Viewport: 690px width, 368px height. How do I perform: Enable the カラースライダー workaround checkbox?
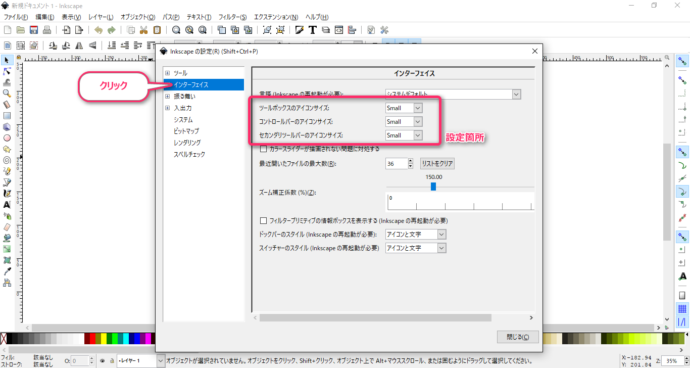(x=264, y=149)
